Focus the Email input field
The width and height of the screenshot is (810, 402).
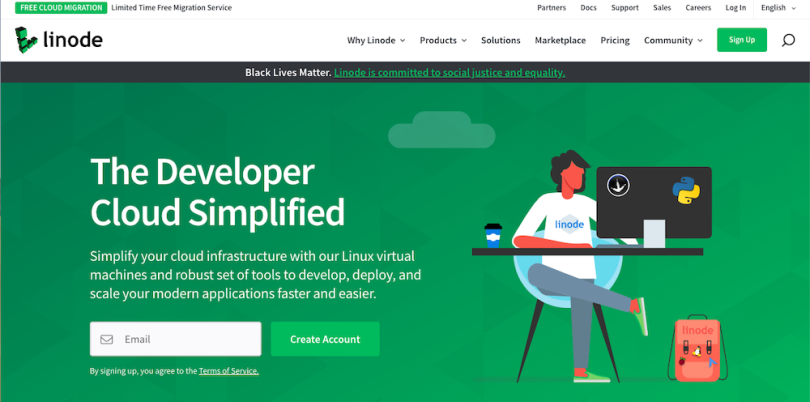pyautogui.click(x=176, y=339)
